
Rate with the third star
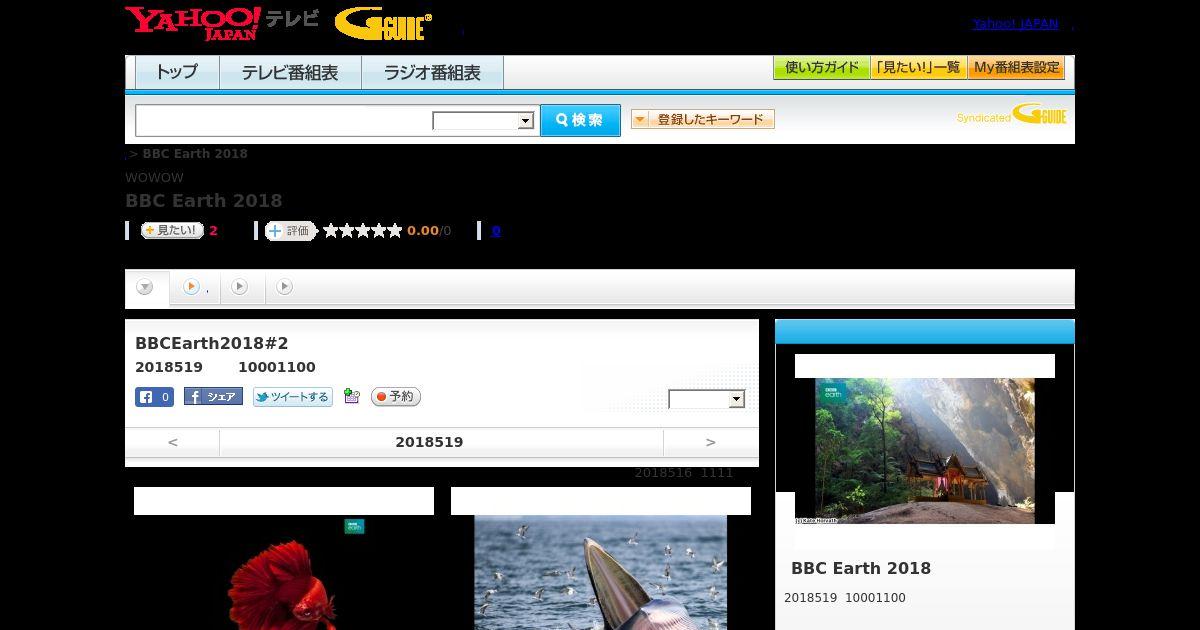[x=363, y=230]
